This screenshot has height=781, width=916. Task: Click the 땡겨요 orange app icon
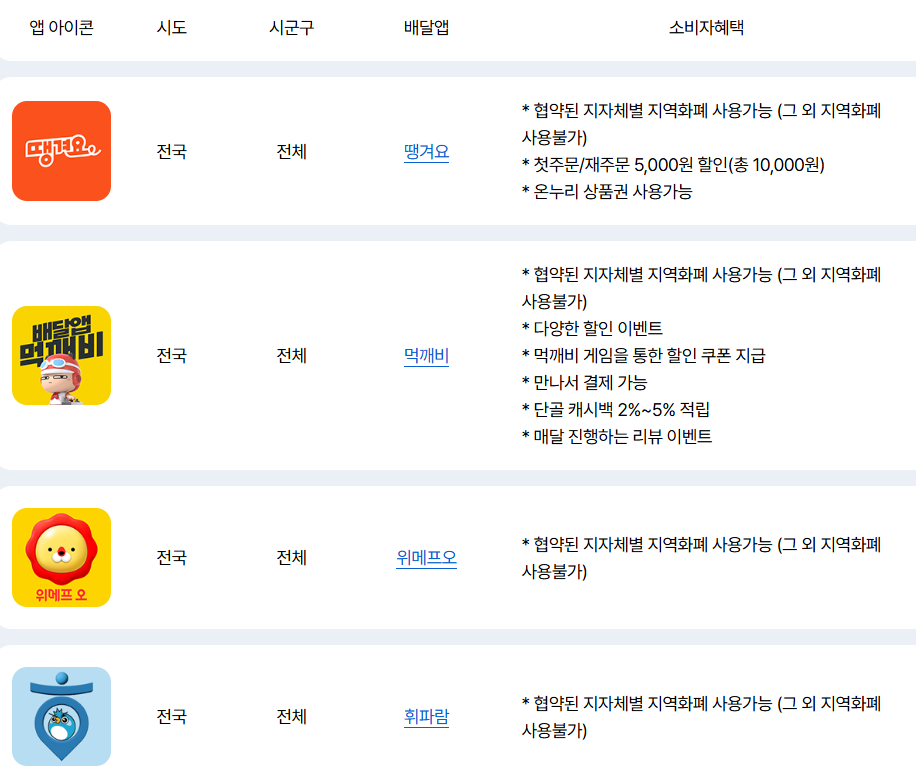[x=61, y=151]
